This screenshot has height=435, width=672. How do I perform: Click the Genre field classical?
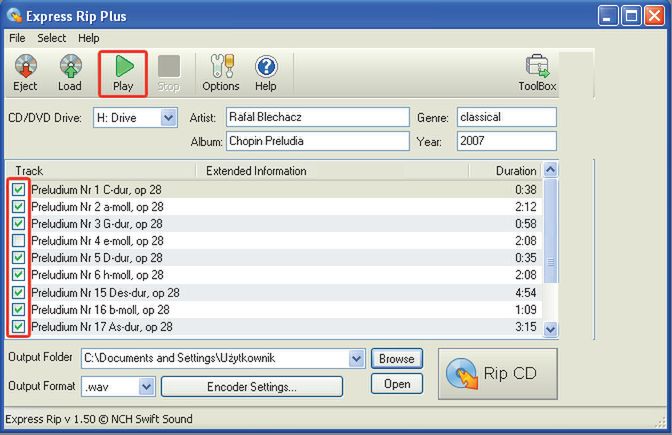507,117
